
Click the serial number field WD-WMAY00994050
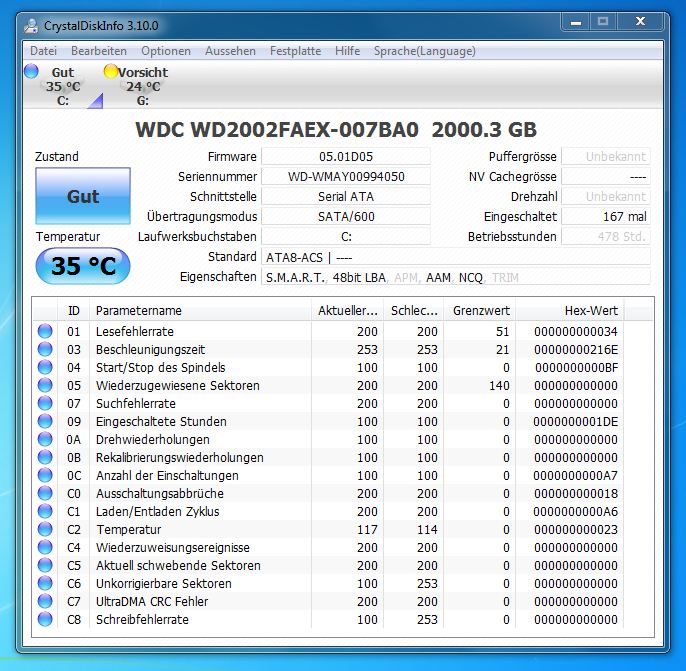pyautogui.click(x=346, y=177)
